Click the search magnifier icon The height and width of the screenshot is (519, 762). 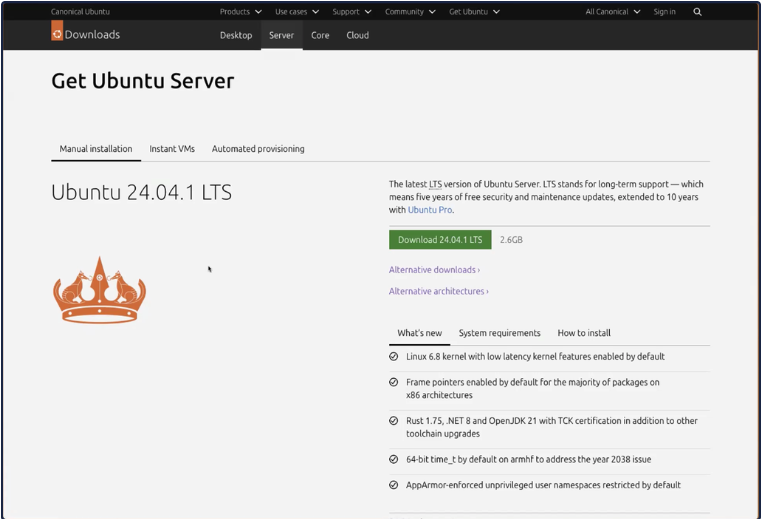pyautogui.click(x=697, y=12)
